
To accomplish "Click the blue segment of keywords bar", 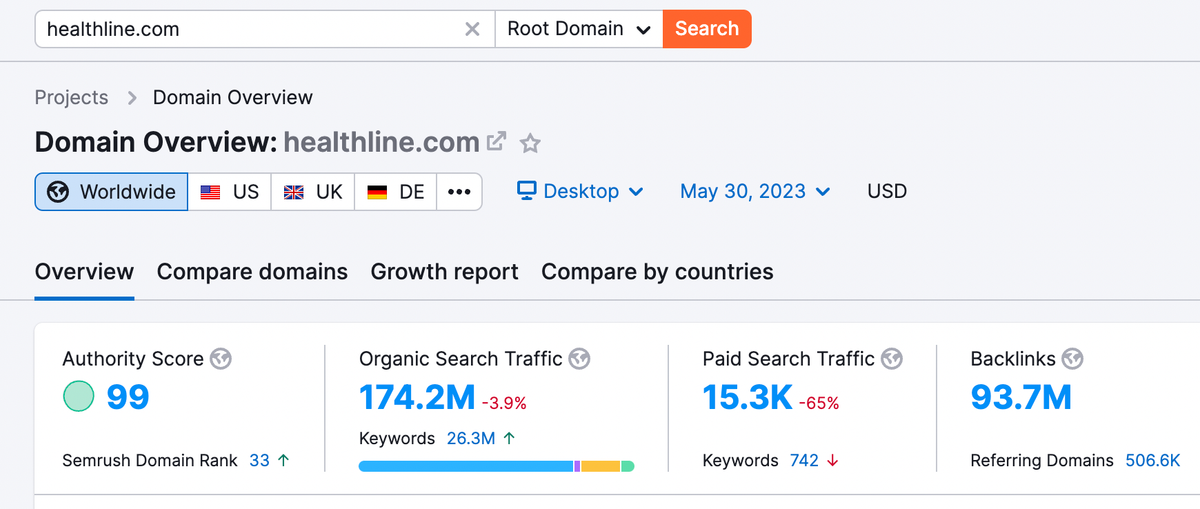I will 466,466.
